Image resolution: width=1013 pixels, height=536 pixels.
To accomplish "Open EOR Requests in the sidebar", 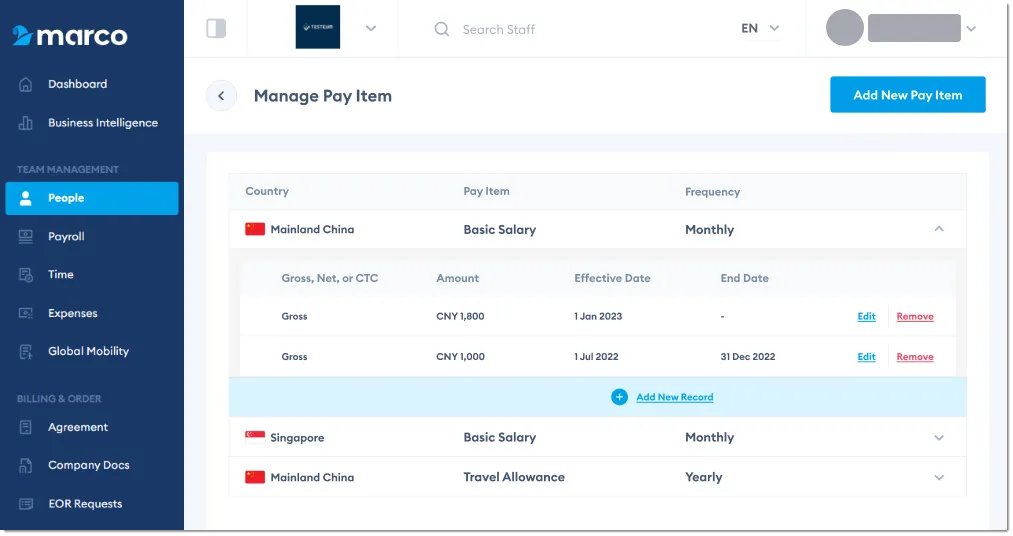I will (85, 504).
